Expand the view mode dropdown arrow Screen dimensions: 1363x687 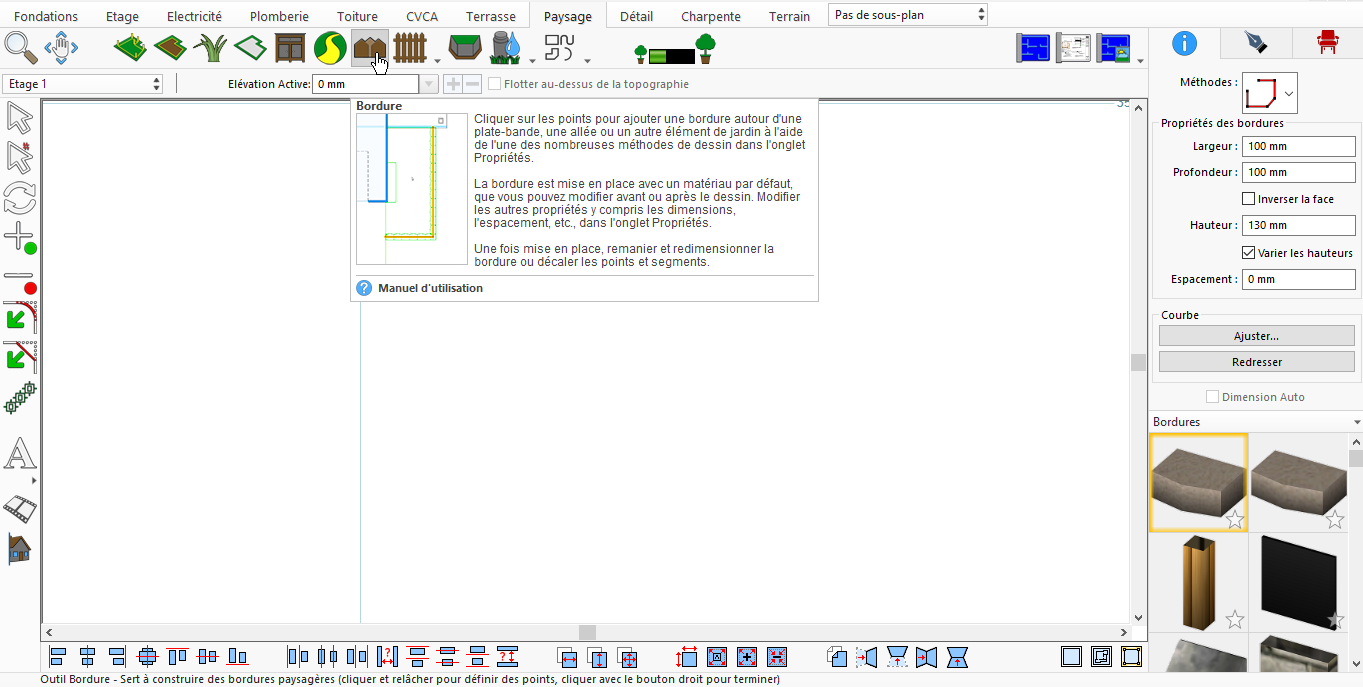(1141, 60)
